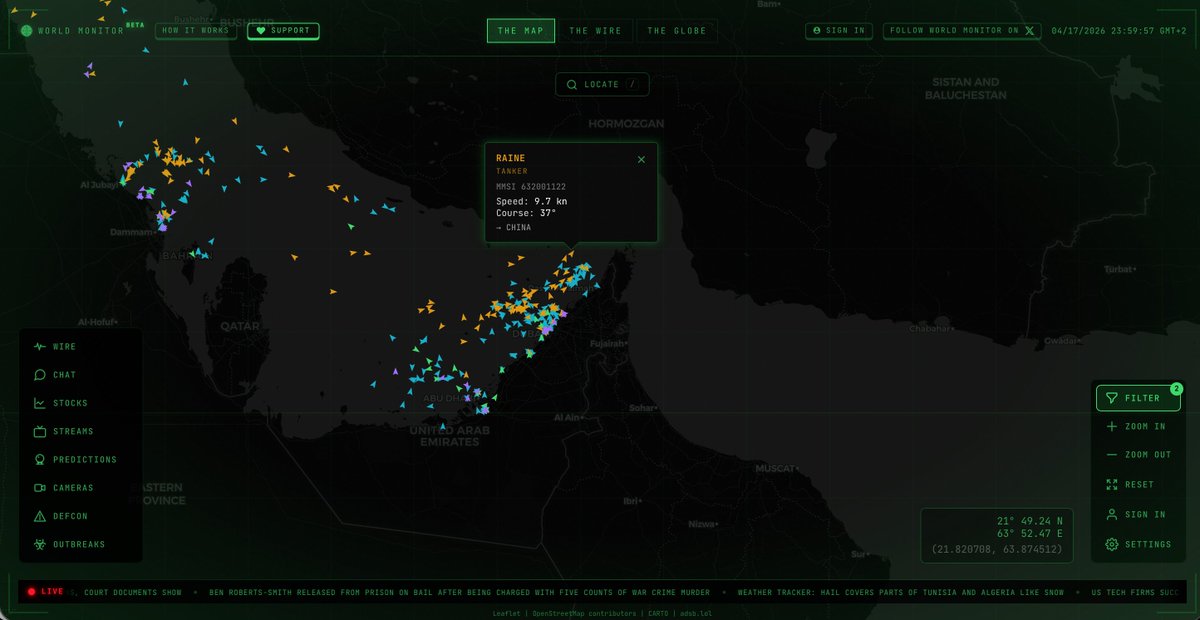Open Settings from the right panel

(1138, 544)
